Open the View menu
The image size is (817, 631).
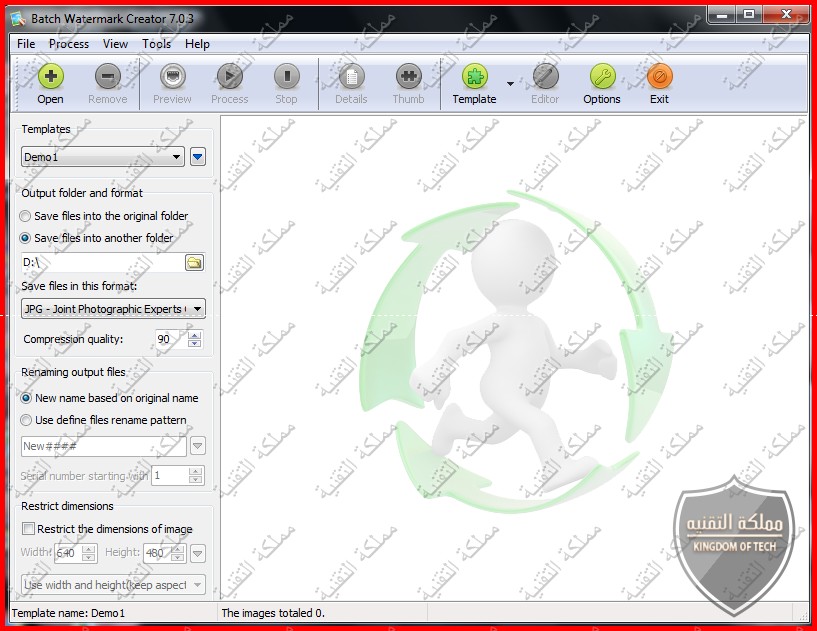[115, 44]
